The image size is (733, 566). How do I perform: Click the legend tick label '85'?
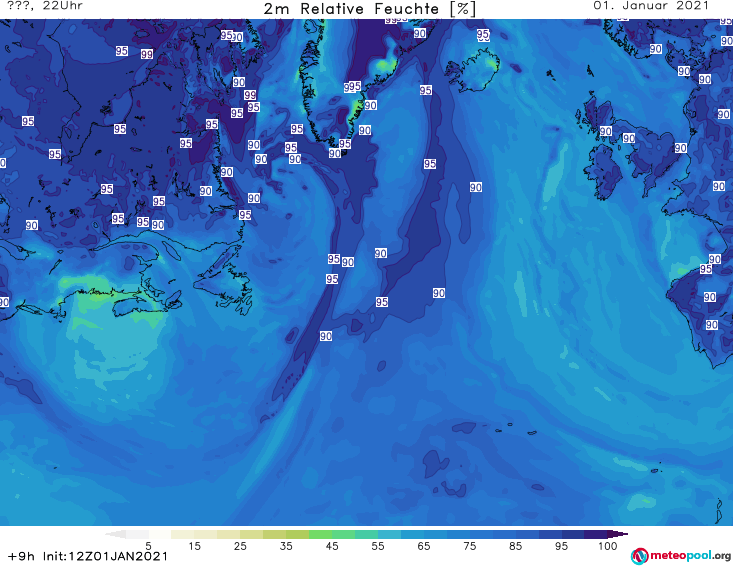click(x=515, y=546)
